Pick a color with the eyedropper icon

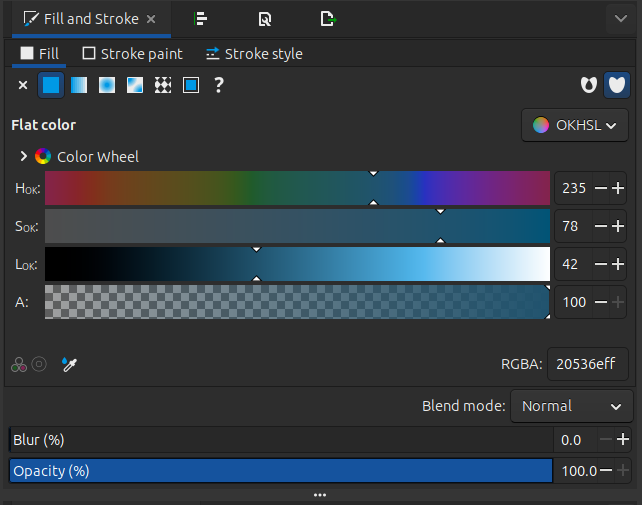(69, 365)
